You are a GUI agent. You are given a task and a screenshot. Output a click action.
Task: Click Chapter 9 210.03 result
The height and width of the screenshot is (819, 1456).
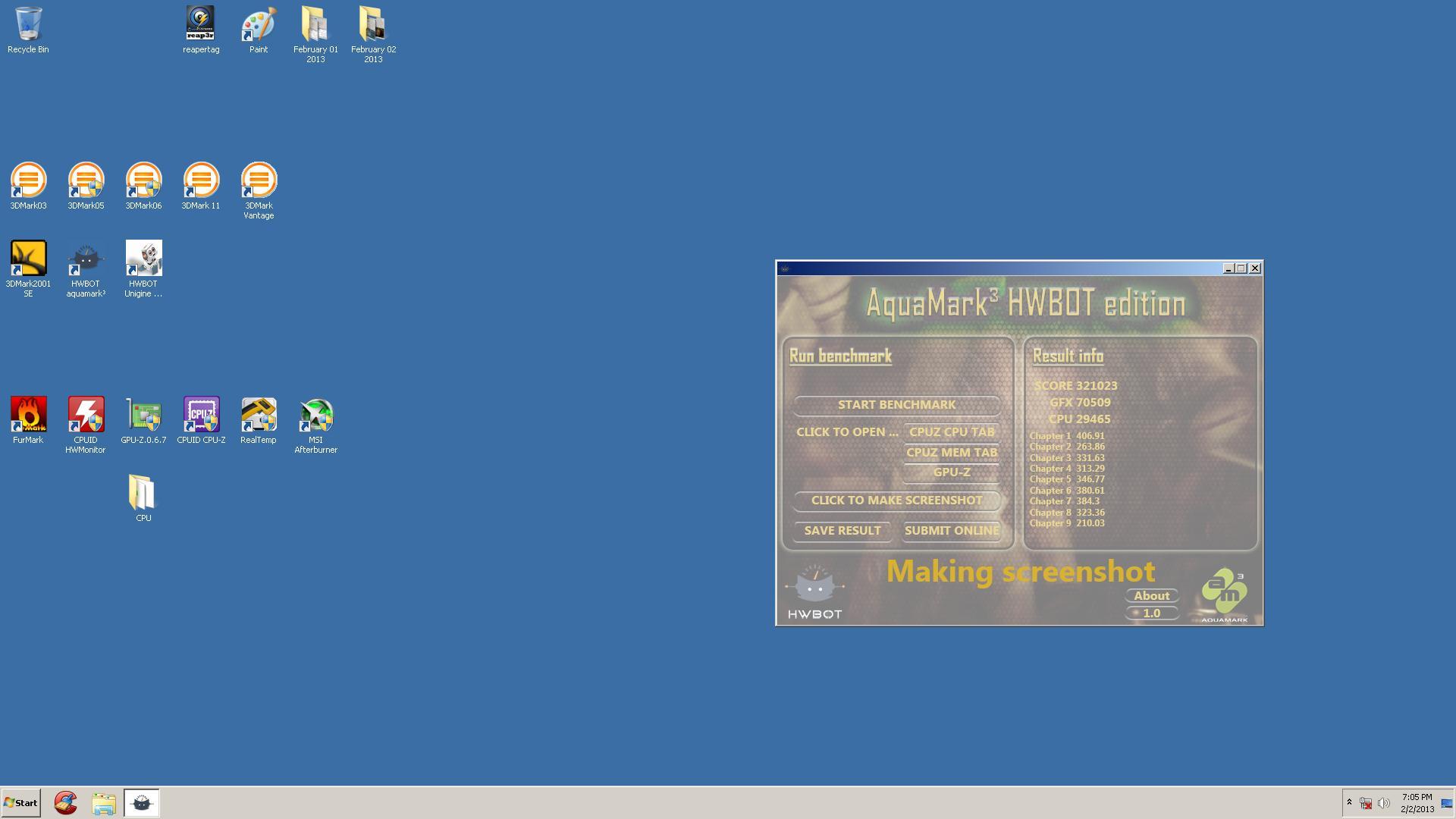1067,523
